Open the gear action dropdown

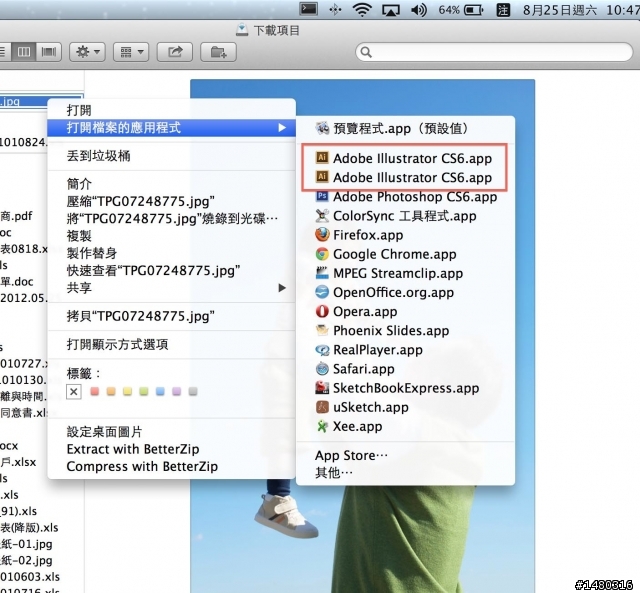[87, 52]
